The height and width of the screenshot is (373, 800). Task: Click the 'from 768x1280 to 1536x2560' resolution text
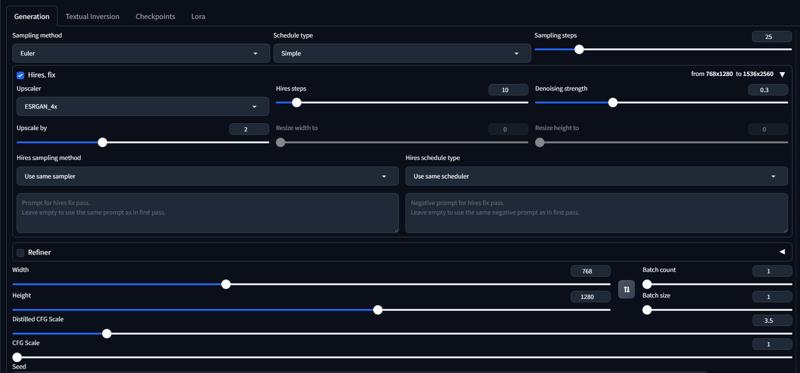click(x=732, y=74)
